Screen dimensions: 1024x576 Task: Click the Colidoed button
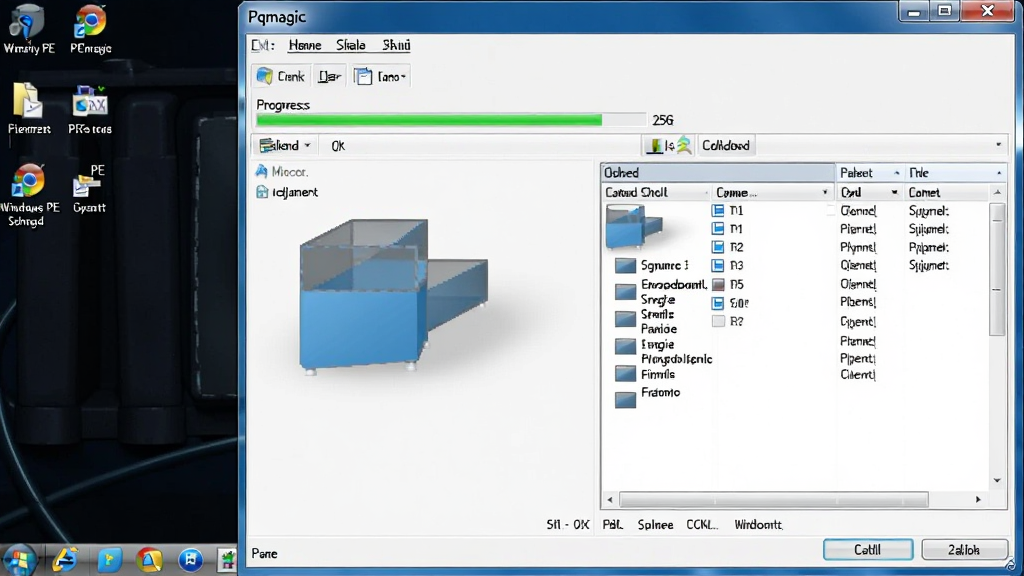tap(726, 145)
